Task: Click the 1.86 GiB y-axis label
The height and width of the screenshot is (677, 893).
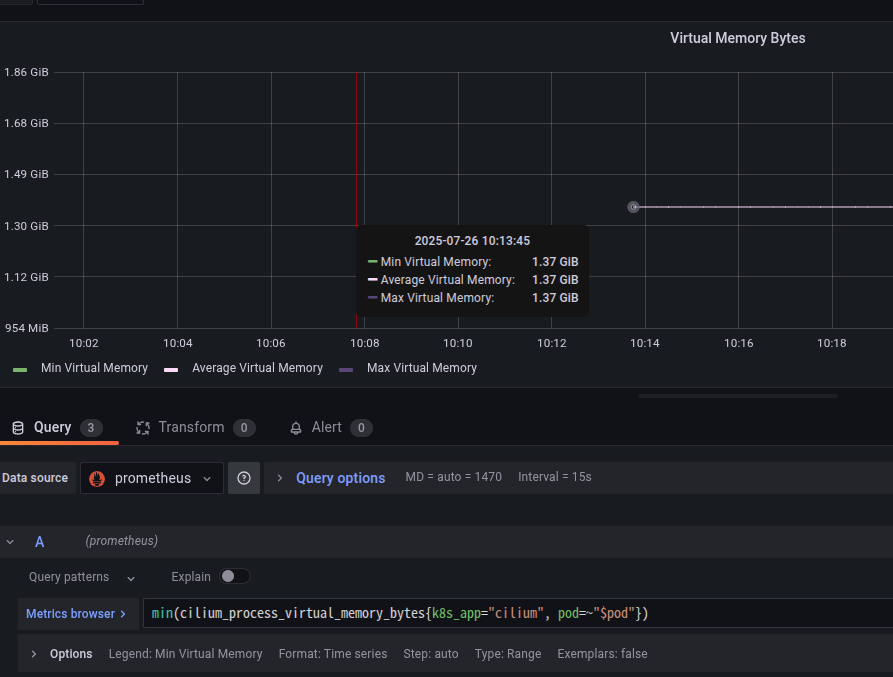Action: pos(26,72)
